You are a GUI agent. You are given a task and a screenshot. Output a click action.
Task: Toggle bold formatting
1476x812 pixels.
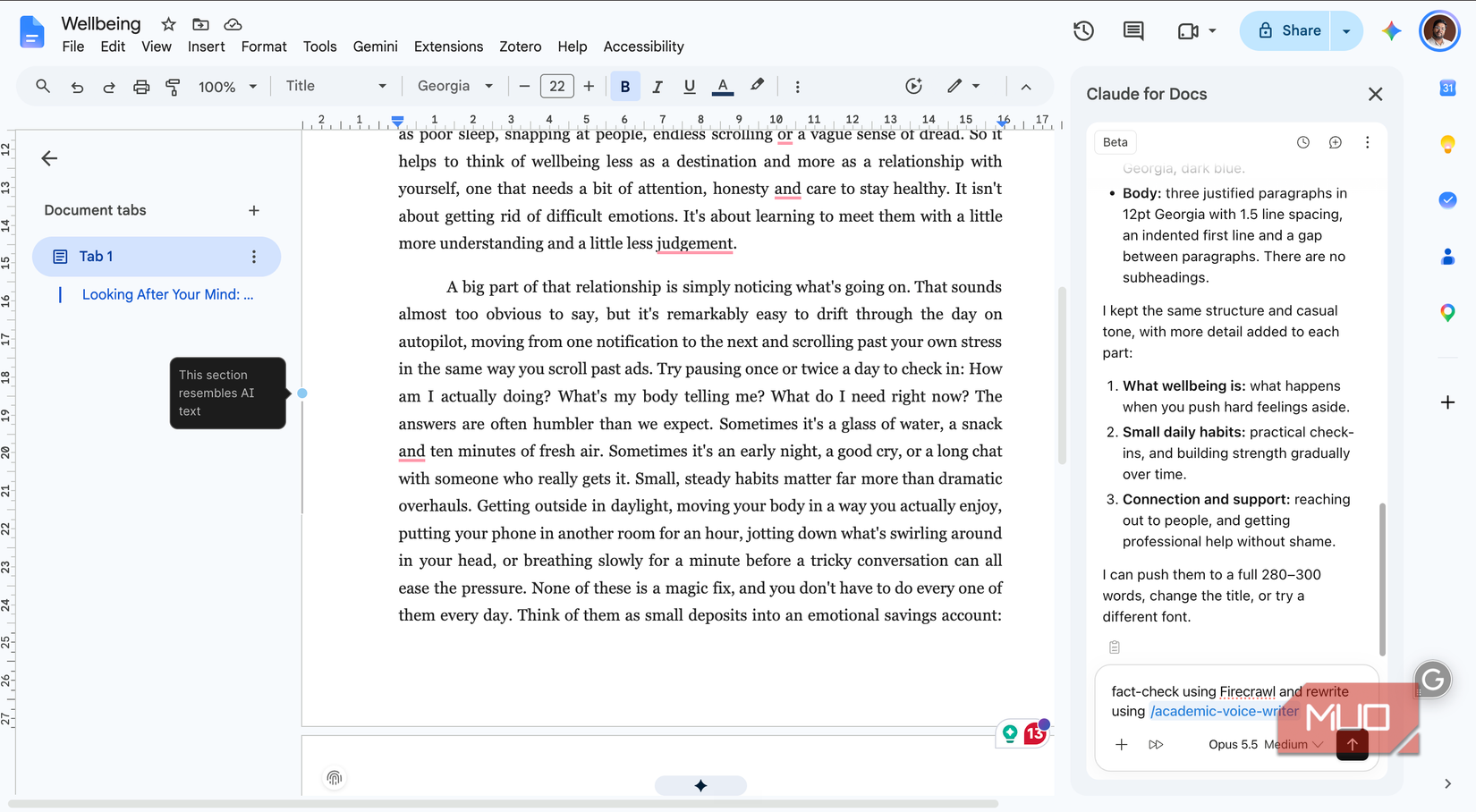pyautogui.click(x=624, y=87)
